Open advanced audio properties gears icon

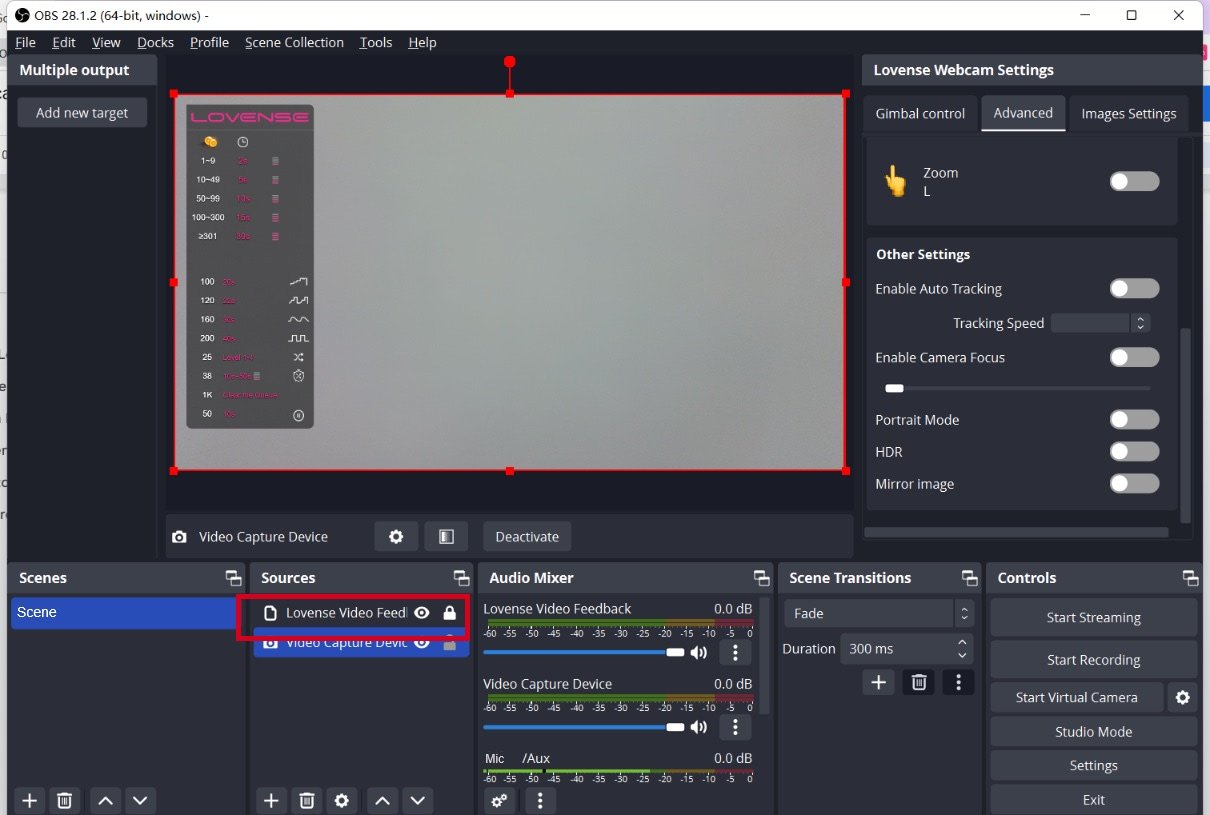point(499,800)
